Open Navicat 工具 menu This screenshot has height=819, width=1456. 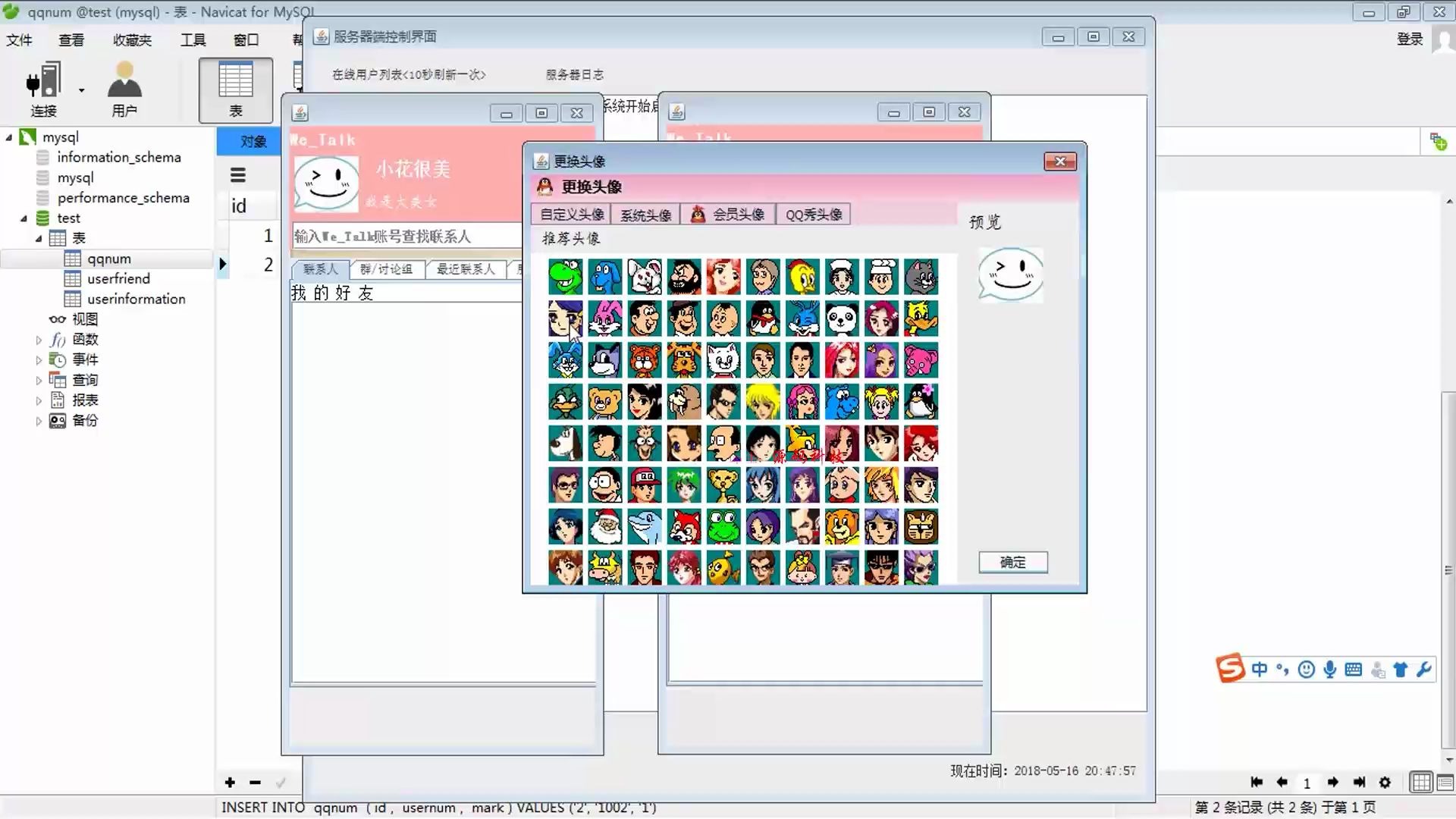[x=193, y=39]
